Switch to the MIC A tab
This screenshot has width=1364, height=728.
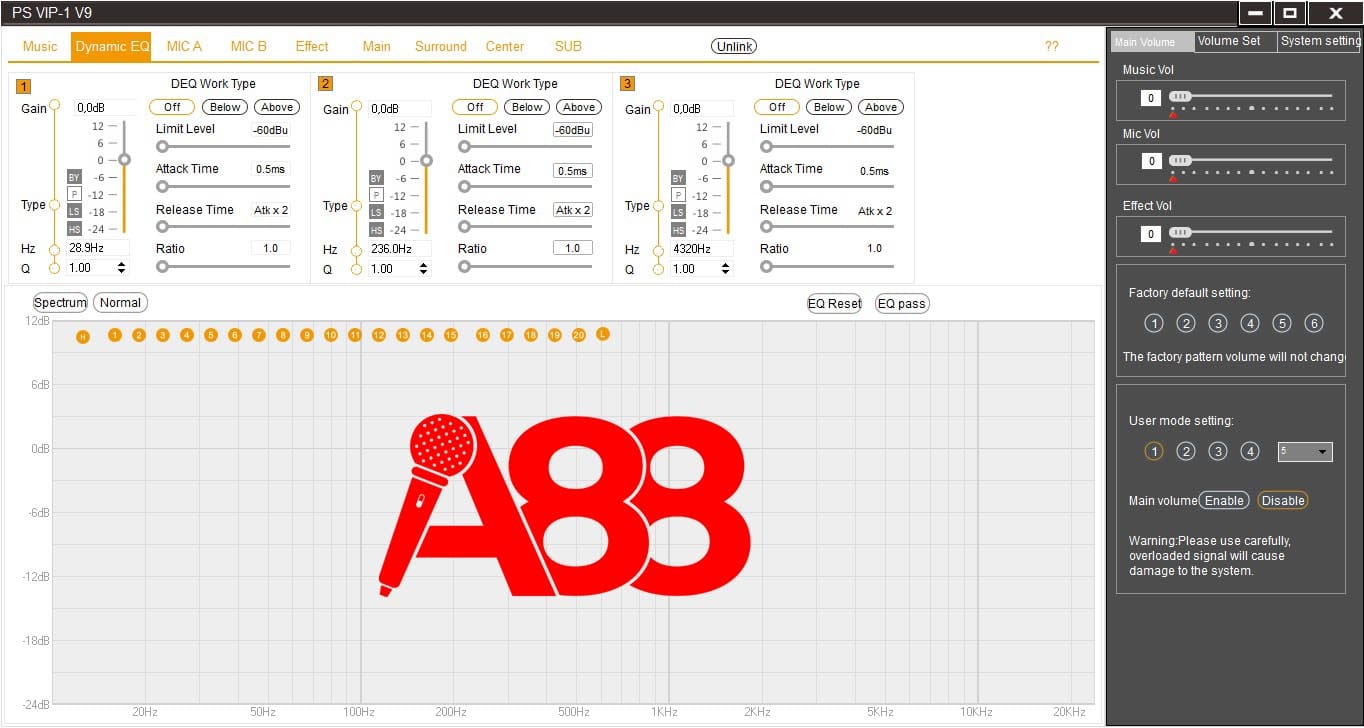[184, 46]
